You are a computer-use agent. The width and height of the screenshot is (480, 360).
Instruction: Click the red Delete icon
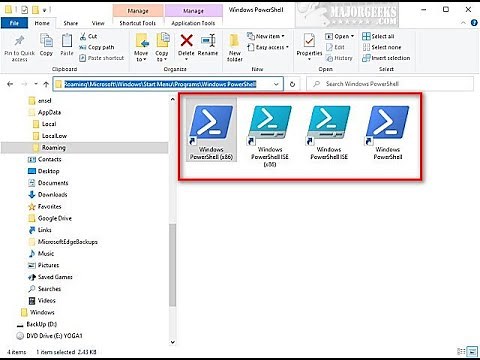(186, 41)
